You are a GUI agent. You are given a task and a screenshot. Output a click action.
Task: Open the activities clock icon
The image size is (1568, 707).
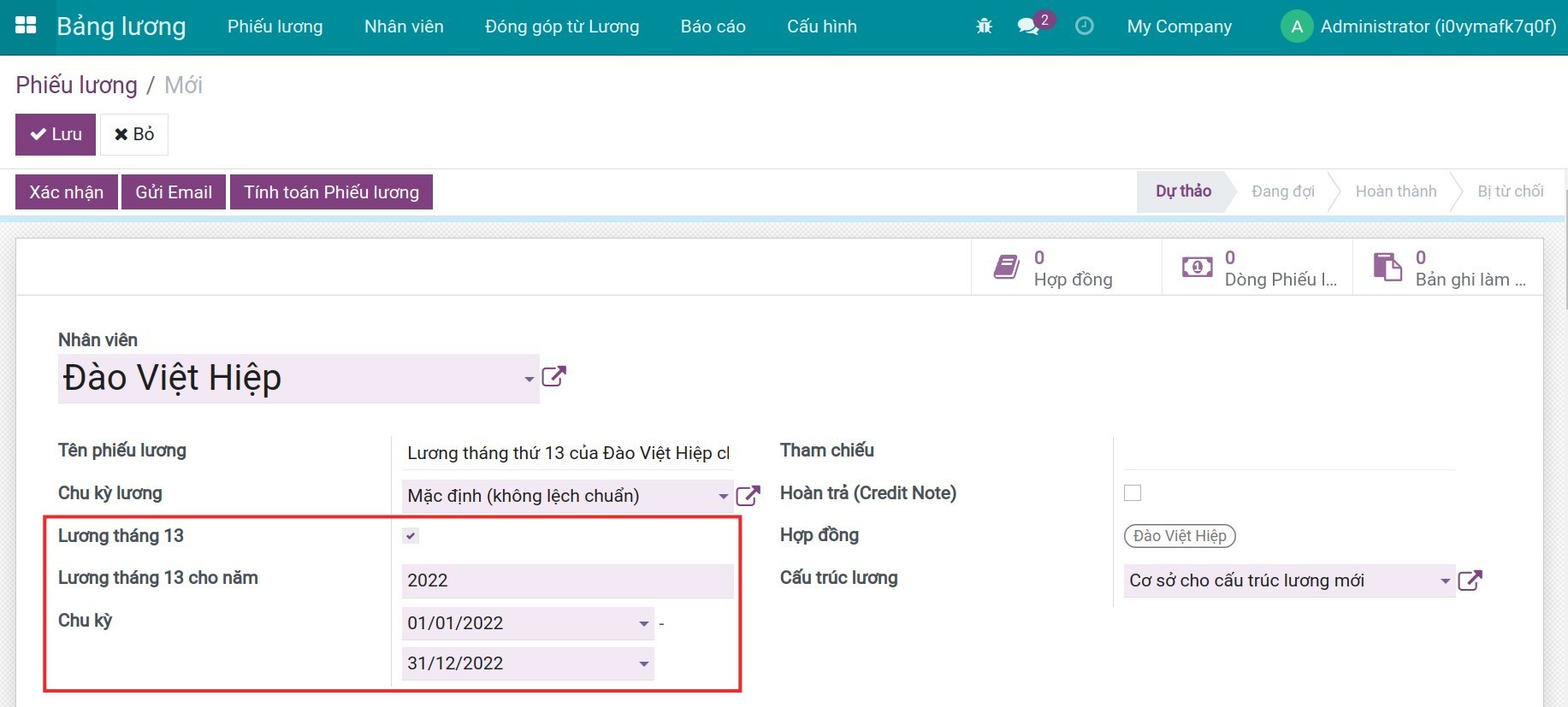coord(1084,27)
